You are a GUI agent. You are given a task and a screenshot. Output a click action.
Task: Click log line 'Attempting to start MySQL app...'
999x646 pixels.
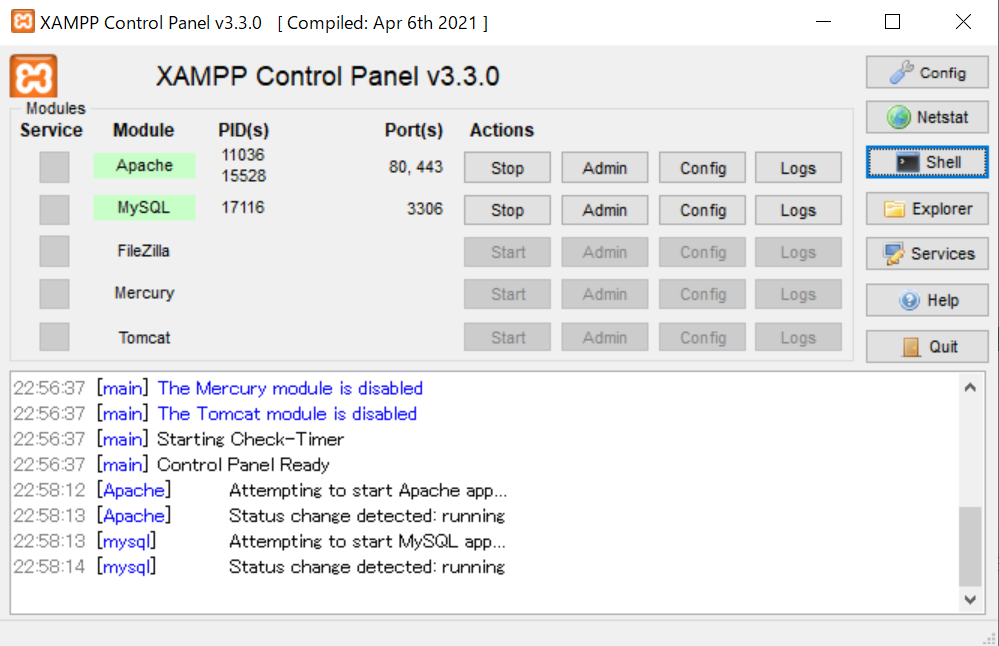point(367,541)
